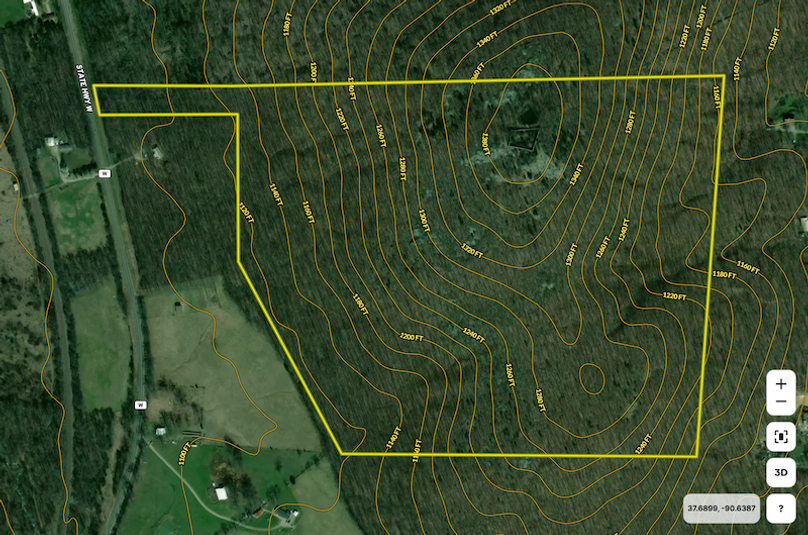This screenshot has height=535, width=808.
Task: Select the southwest corner of yellow boundary
Action: pos(342,454)
